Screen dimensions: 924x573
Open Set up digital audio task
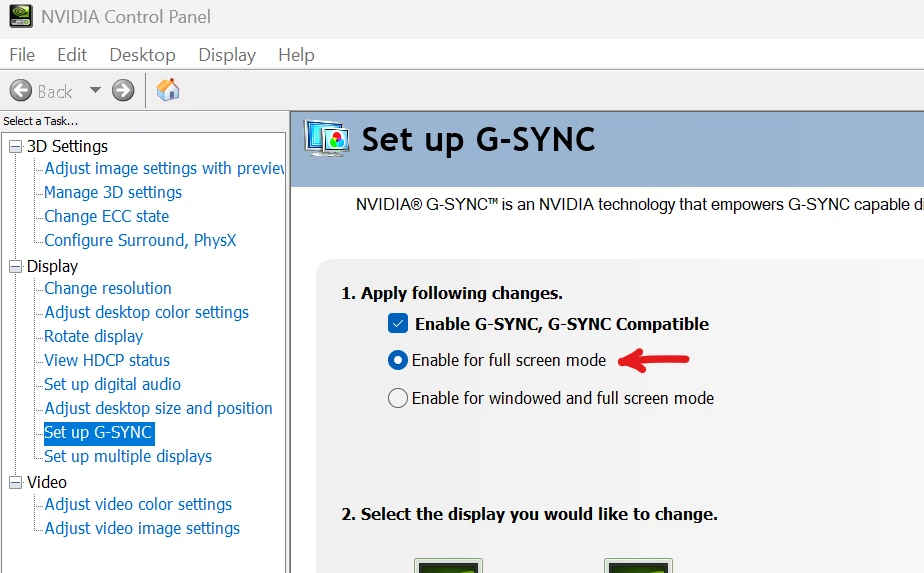click(x=113, y=384)
